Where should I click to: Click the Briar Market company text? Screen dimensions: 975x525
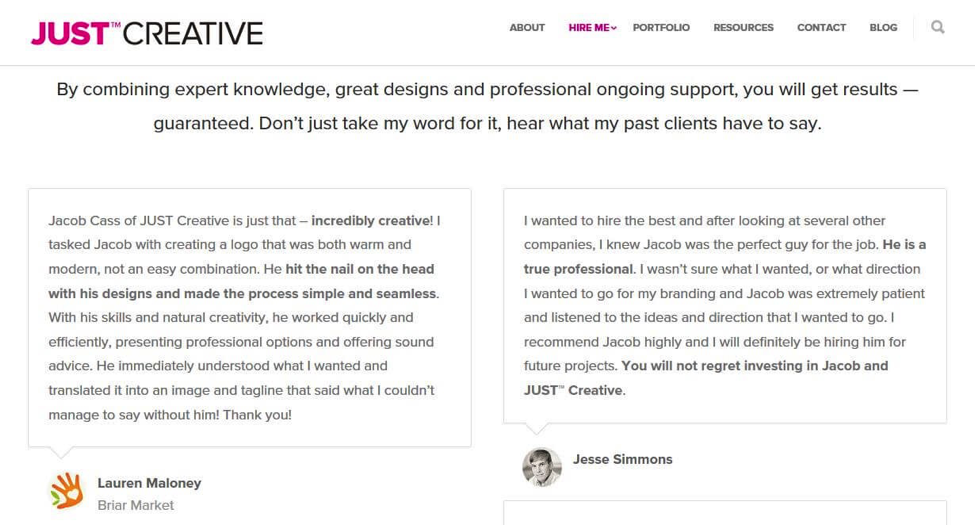point(136,505)
